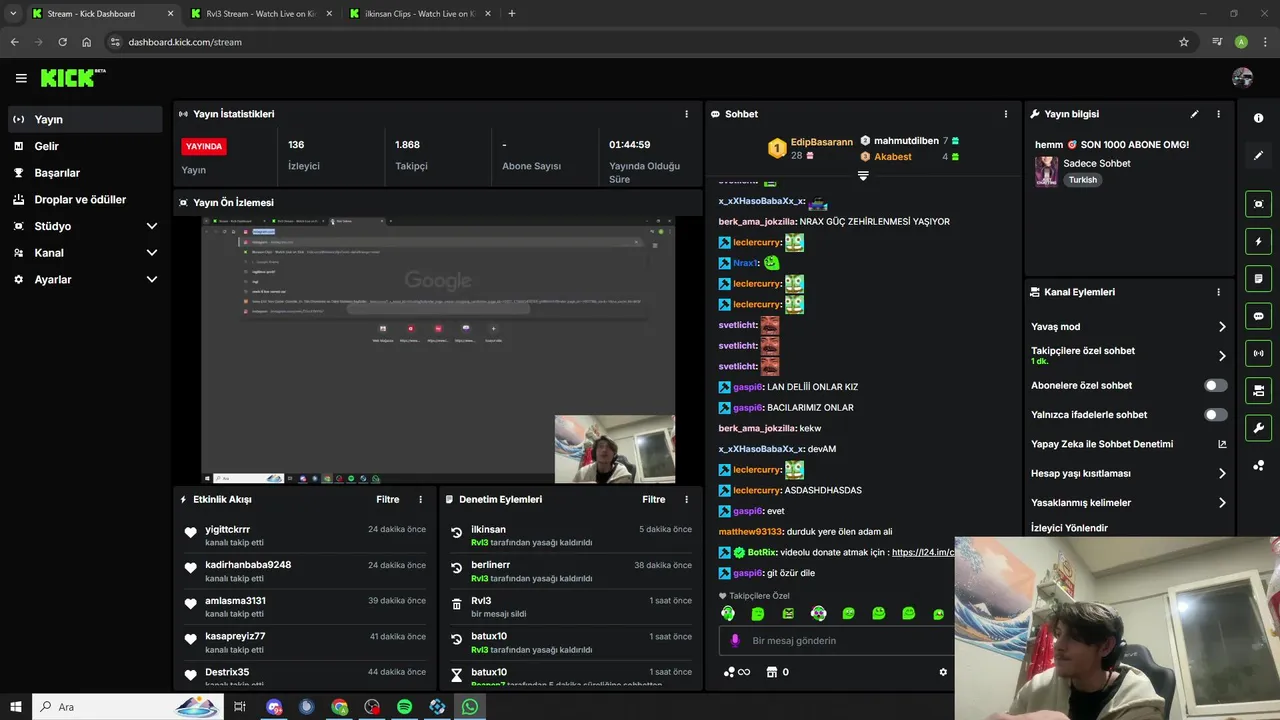Go to Başarılar in sidebar
This screenshot has height=720, width=1280.
pos(84,173)
